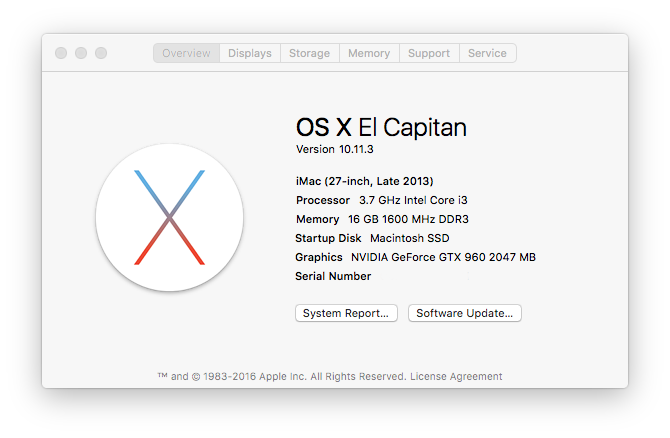Click the System Report... button

346,313
